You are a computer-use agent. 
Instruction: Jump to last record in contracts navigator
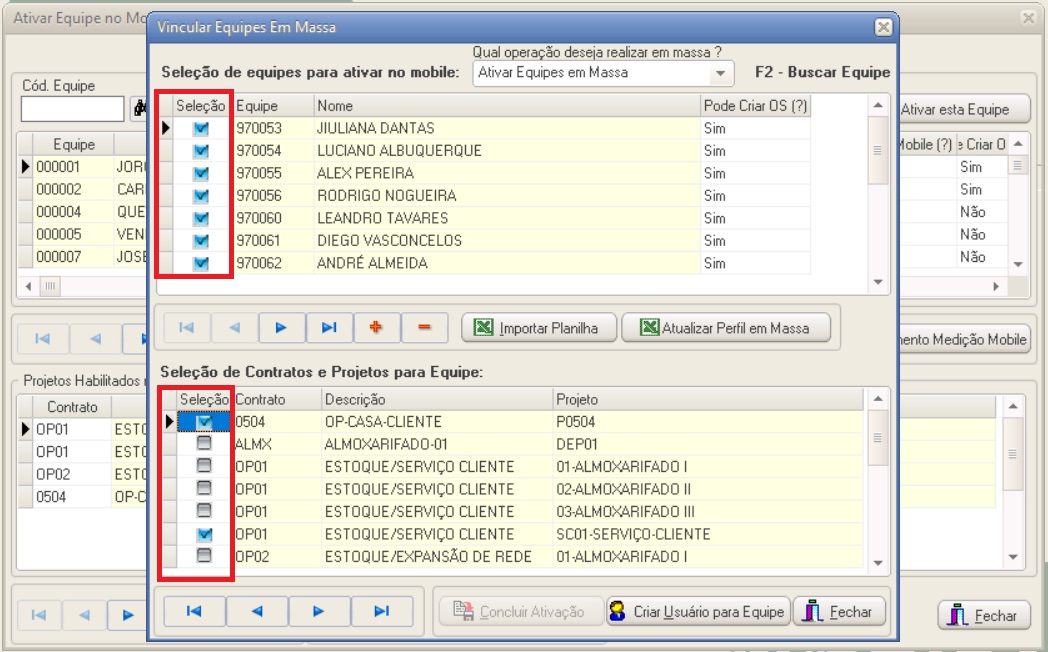381,611
